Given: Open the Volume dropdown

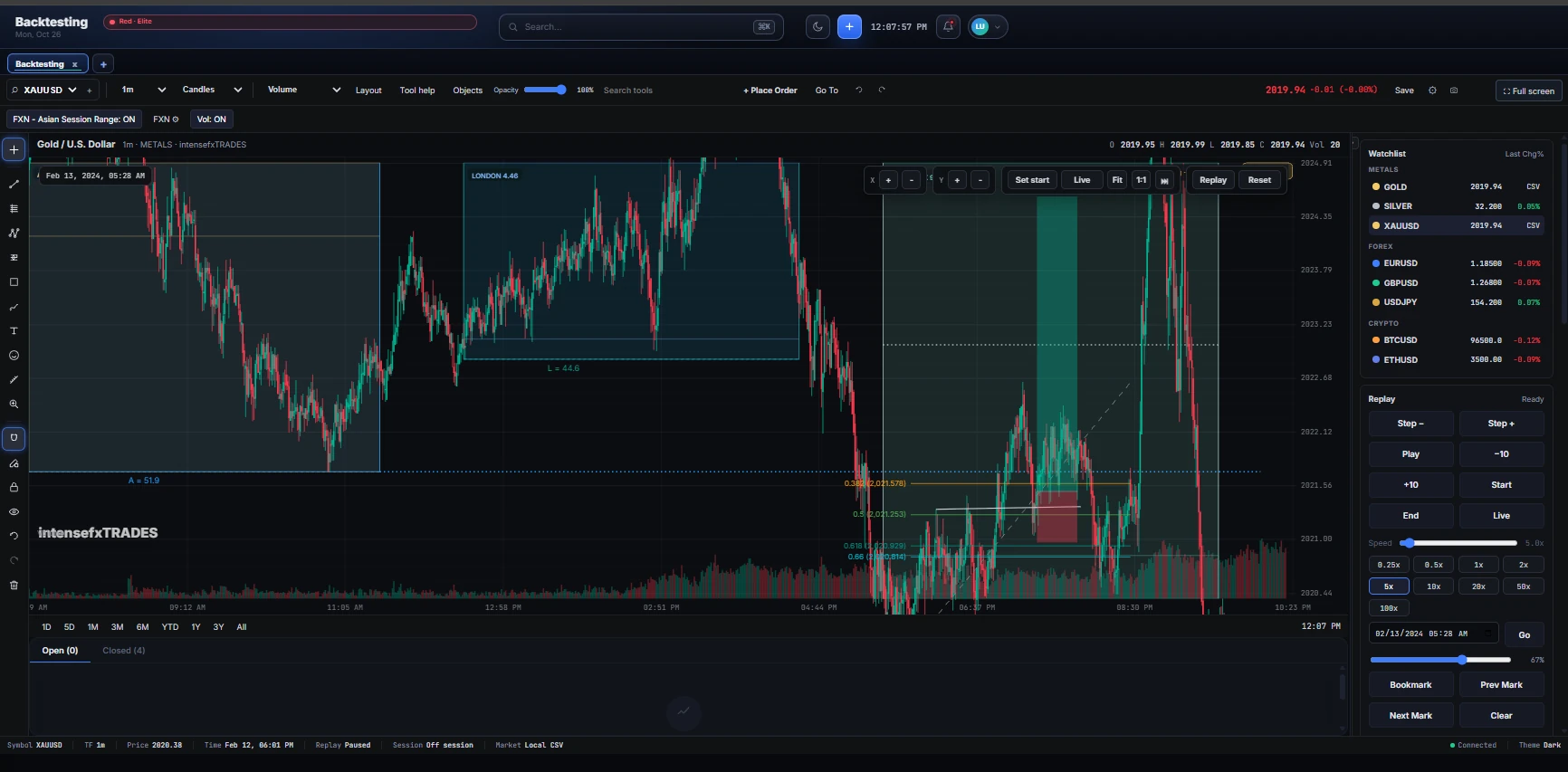Looking at the screenshot, I should click(304, 90).
